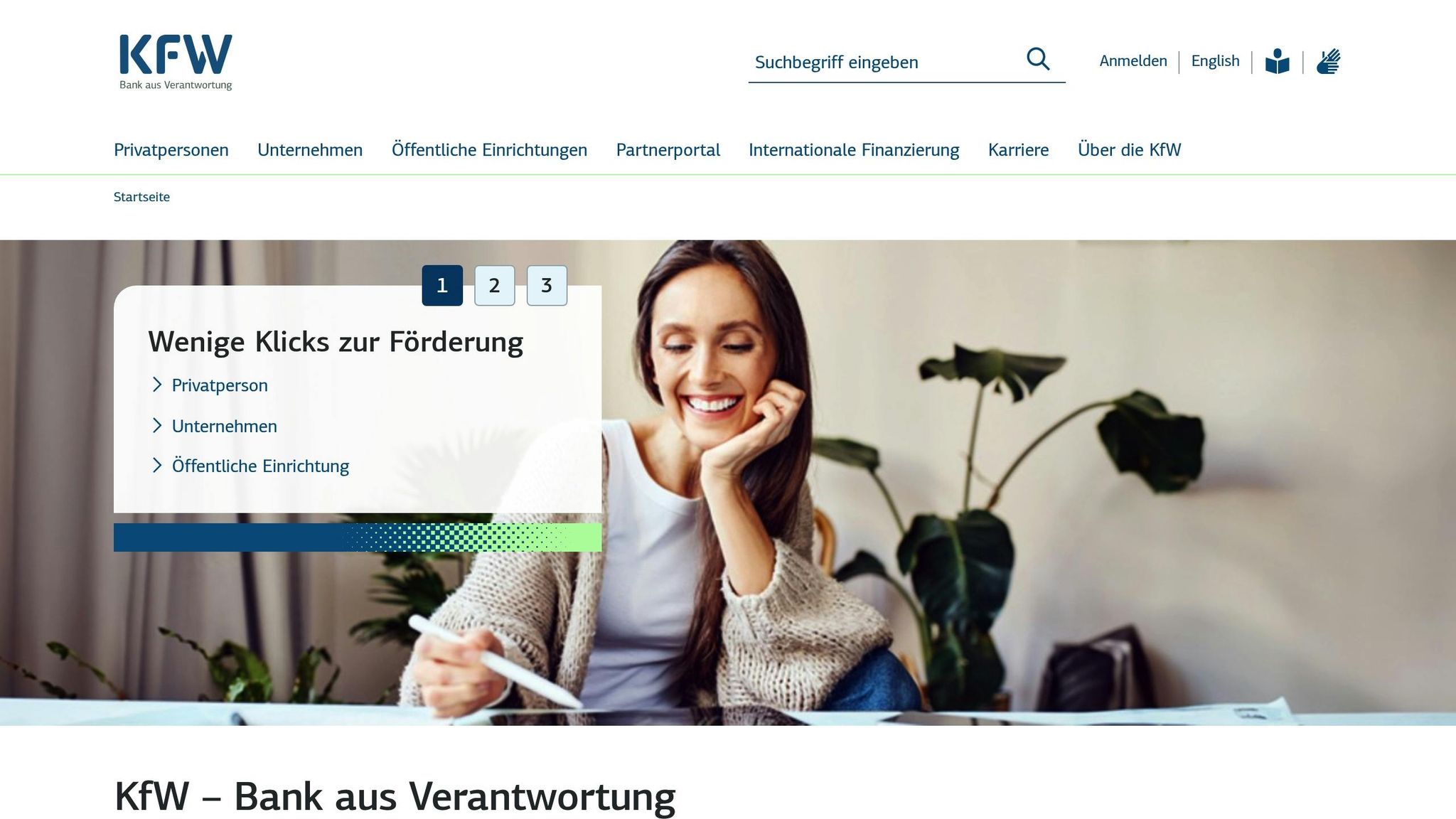Switch to carousel slide 3
Image resolution: width=1456 pixels, height=819 pixels.
coord(547,286)
